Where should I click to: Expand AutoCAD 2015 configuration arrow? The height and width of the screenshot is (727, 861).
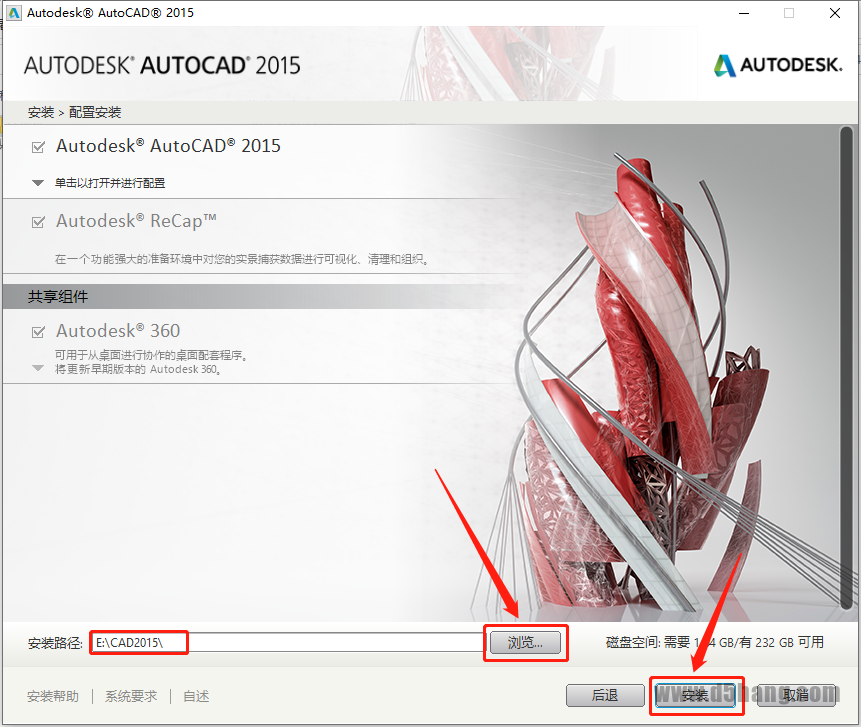(x=38, y=183)
